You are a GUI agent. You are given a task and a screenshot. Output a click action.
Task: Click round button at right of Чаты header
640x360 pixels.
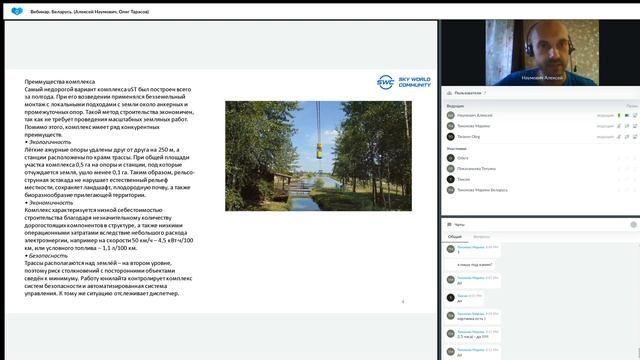pos(633,224)
